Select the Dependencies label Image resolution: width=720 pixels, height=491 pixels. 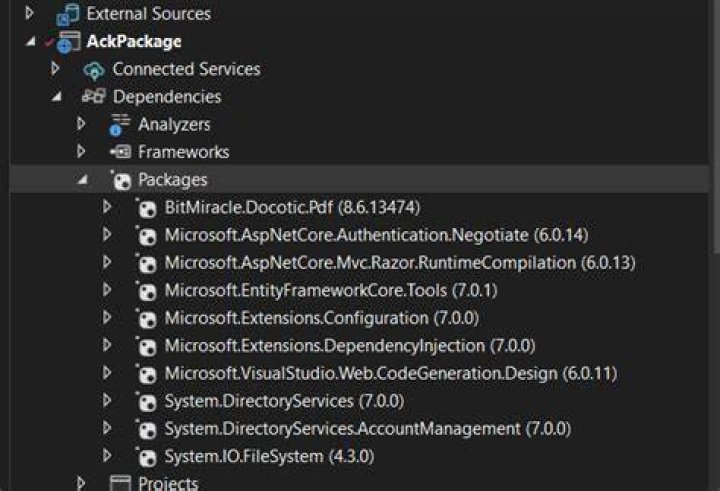point(167,97)
